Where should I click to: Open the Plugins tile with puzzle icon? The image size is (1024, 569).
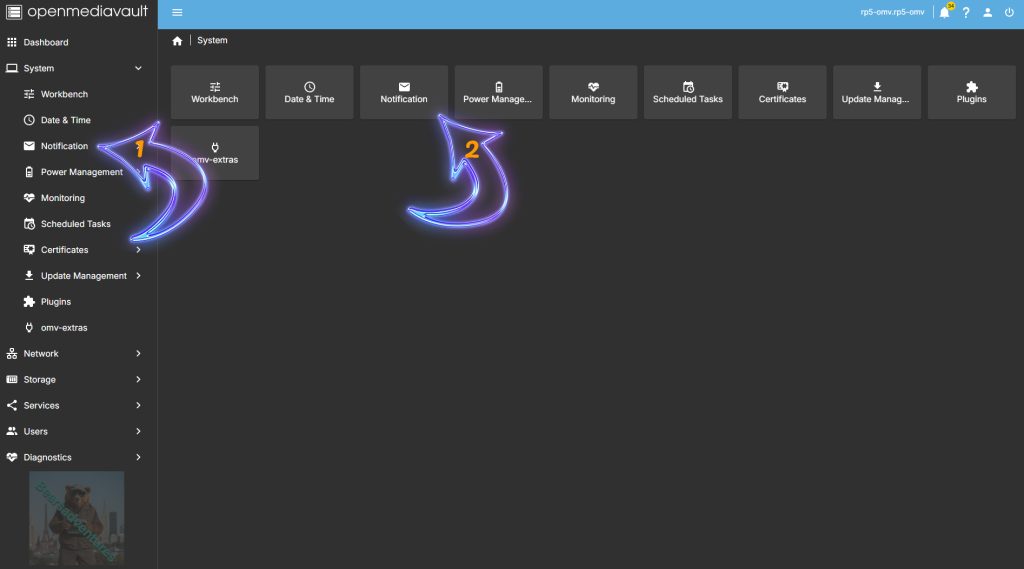[x=971, y=93]
